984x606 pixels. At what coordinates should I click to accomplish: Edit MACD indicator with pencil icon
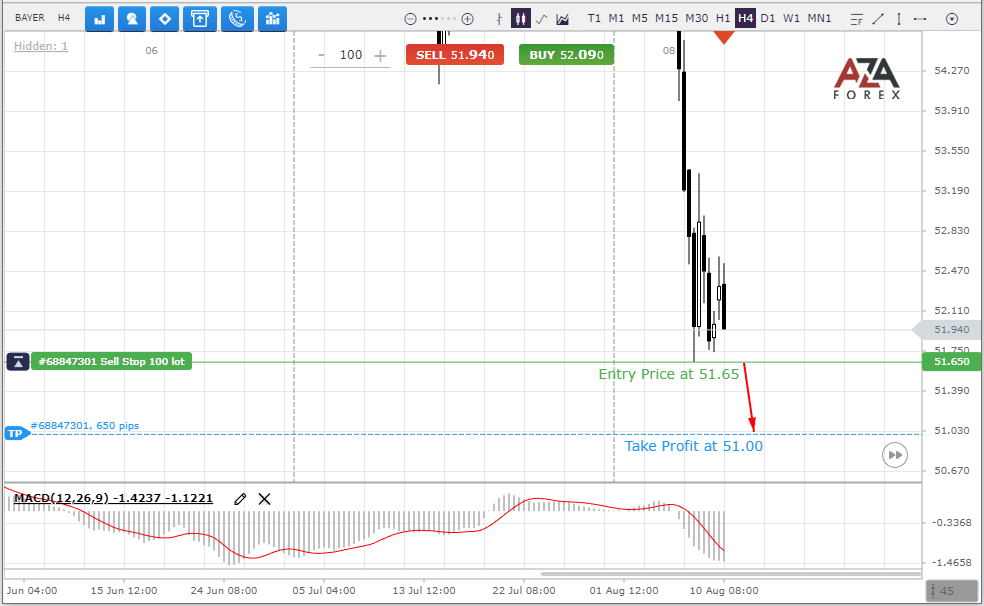point(240,499)
